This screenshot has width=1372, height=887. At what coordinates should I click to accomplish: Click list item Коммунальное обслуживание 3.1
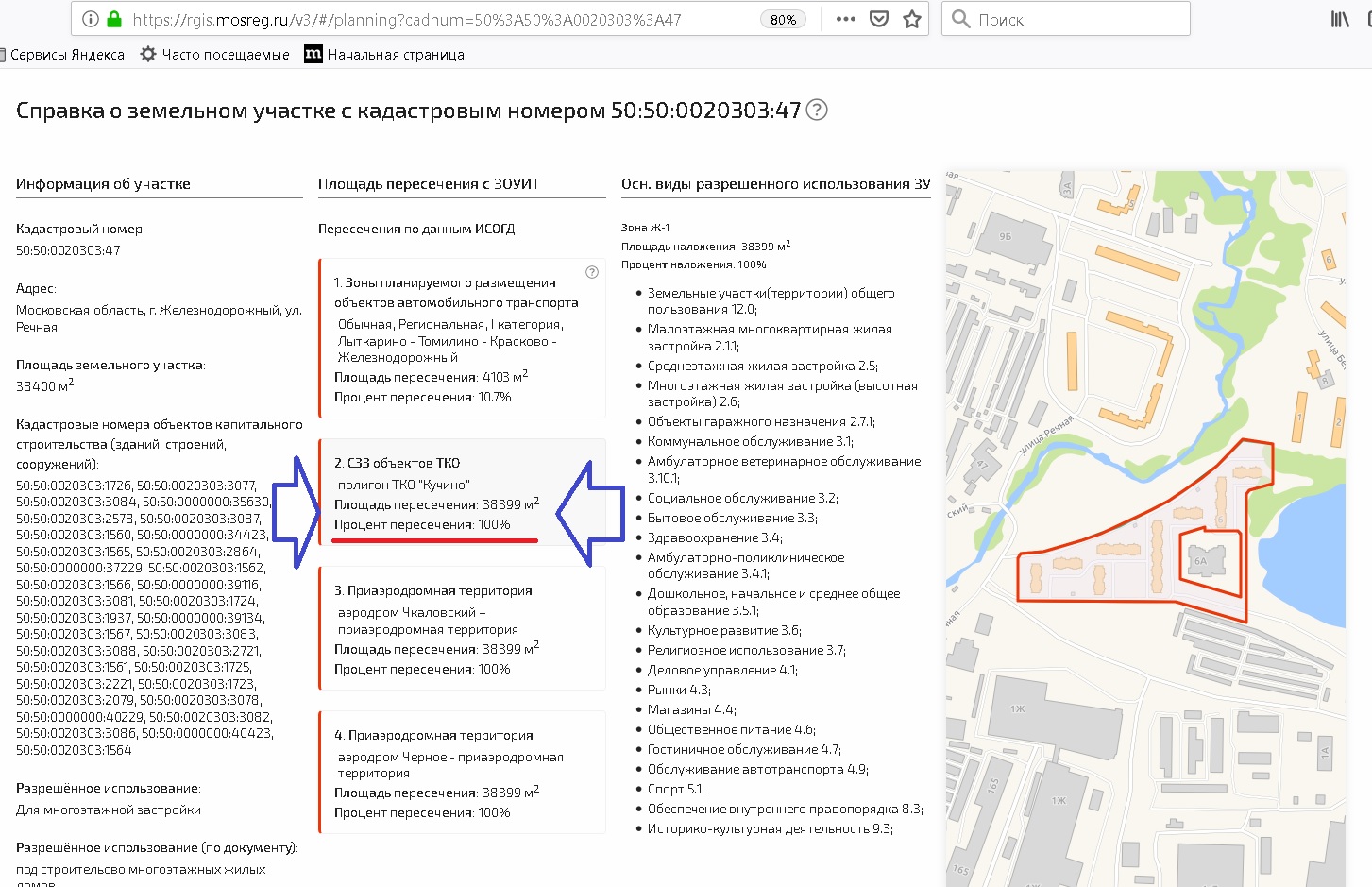tap(750, 441)
